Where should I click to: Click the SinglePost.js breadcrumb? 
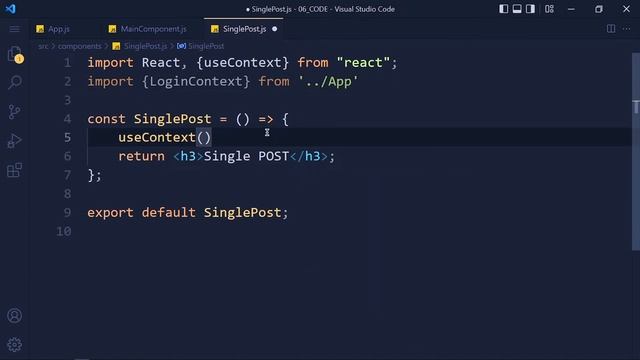click(146, 46)
